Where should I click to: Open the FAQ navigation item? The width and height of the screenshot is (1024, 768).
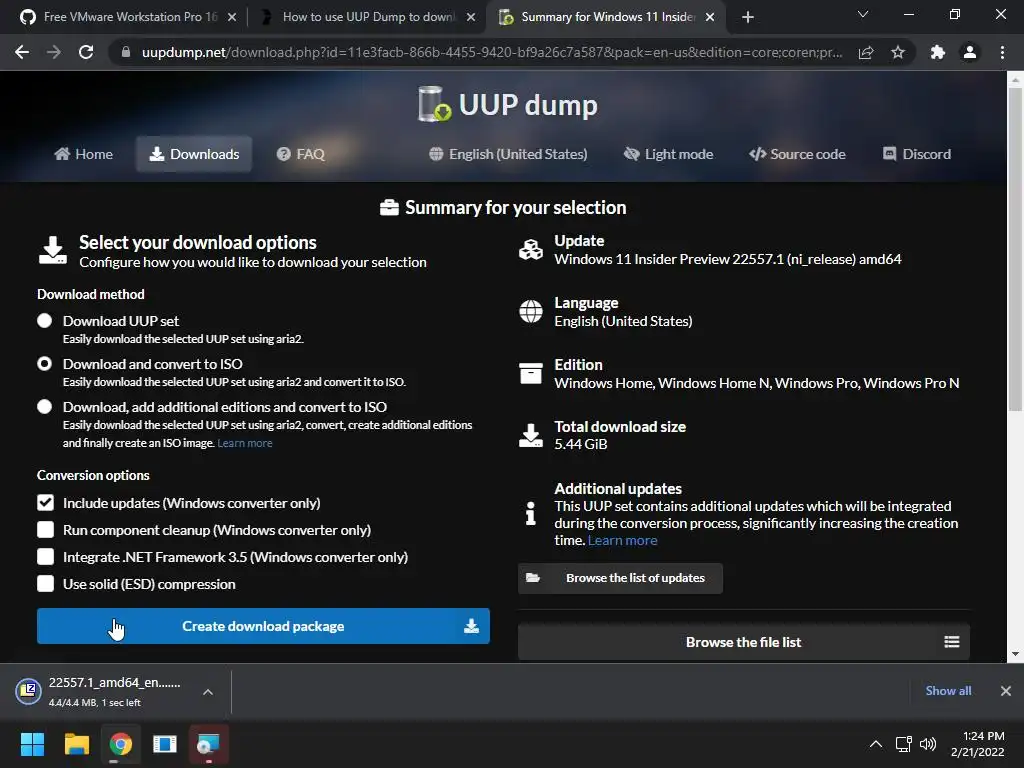300,154
